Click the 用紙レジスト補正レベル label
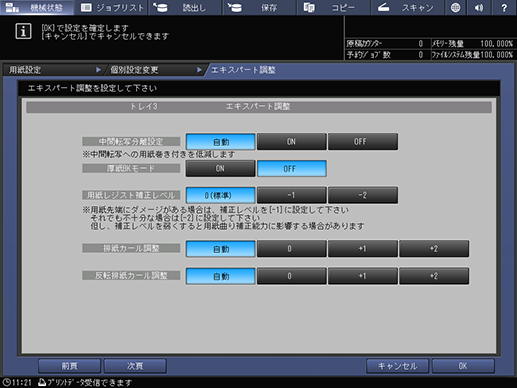This screenshot has height=388, width=517. pos(131,195)
